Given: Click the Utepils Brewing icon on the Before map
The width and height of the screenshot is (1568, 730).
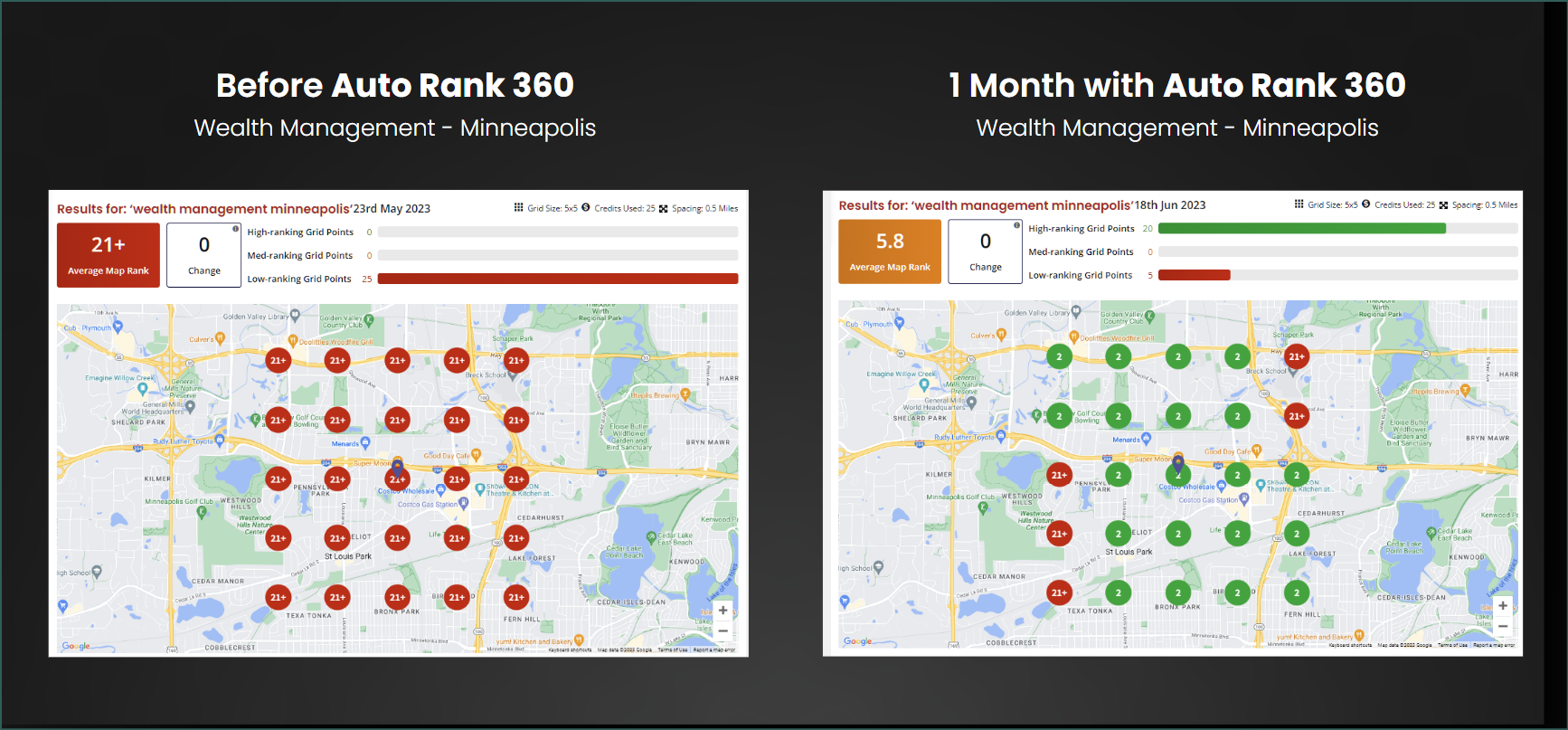Looking at the screenshot, I should click(x=685, y=394).
